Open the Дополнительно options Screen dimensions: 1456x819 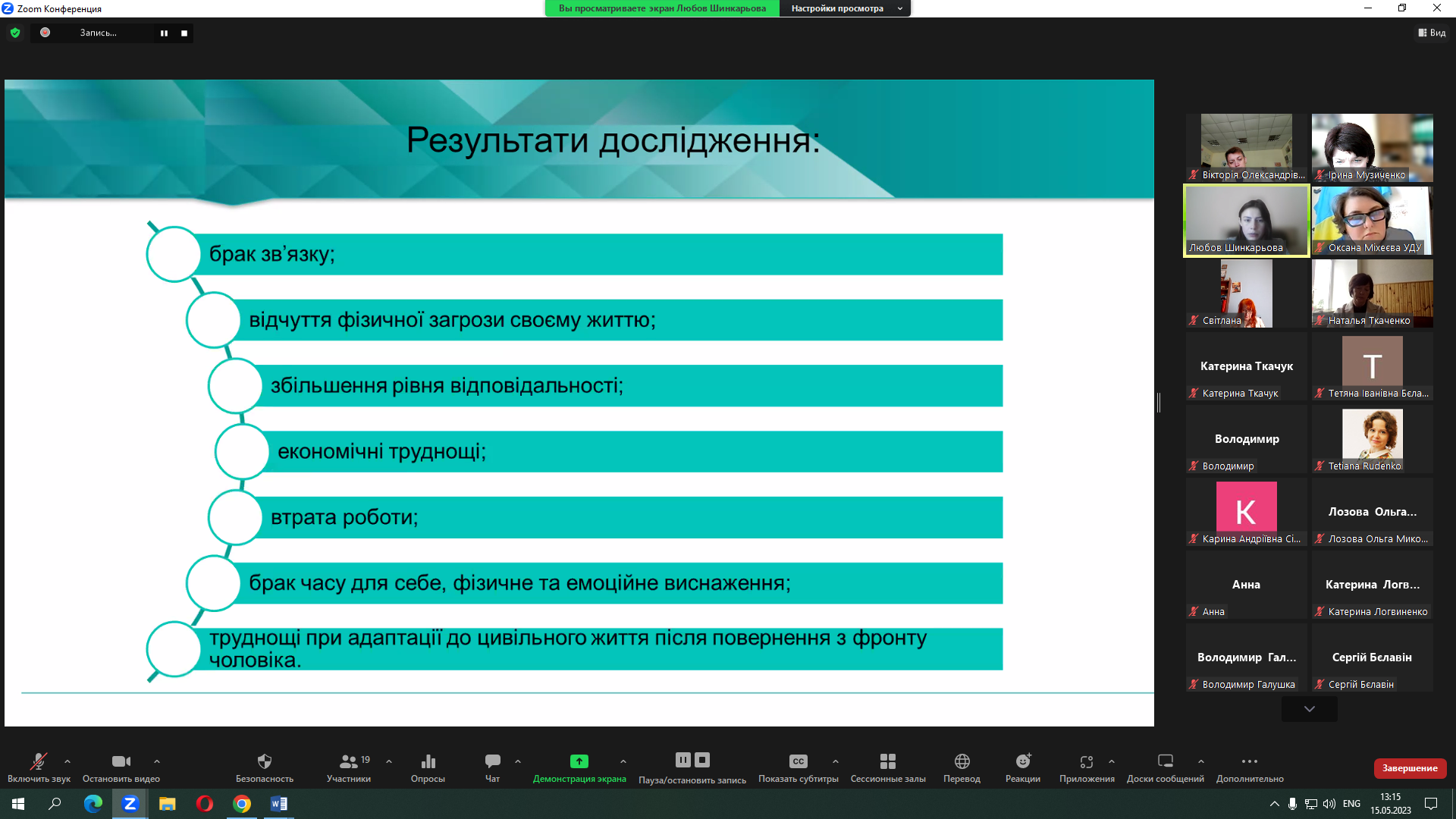[x=1249, y=766]
